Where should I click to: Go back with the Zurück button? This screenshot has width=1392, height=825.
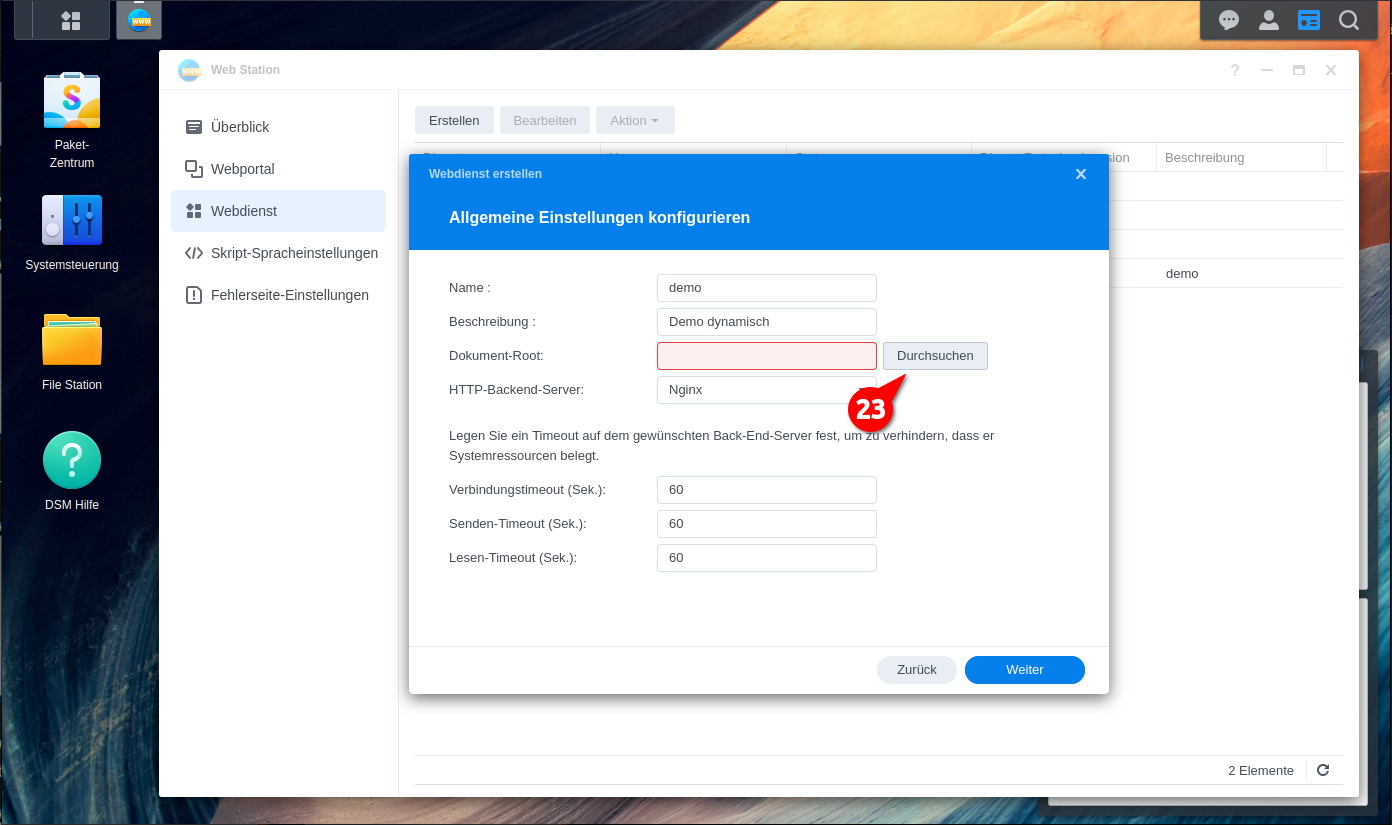point(916,670)
